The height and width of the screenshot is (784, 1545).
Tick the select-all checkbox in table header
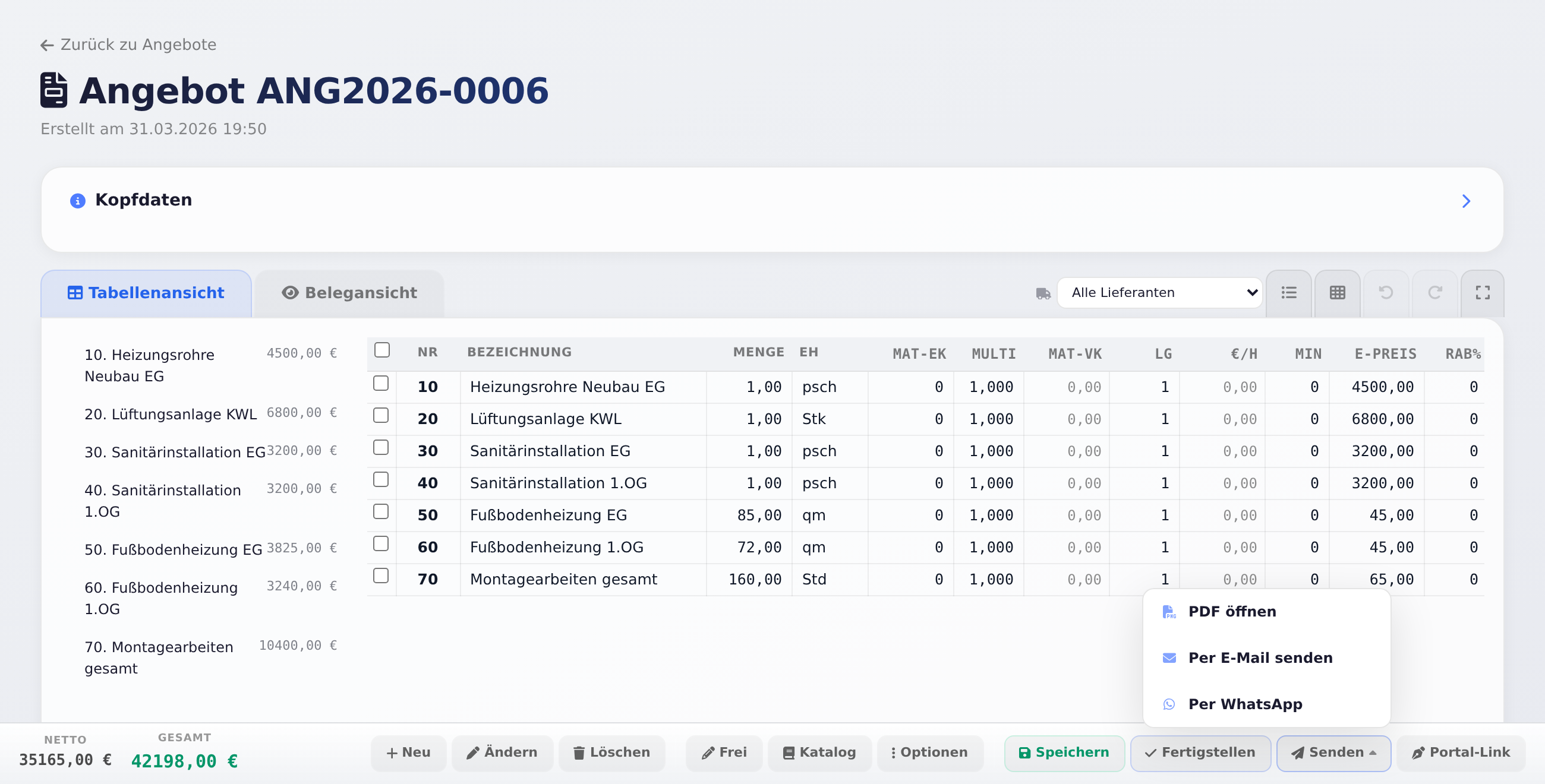click(x=382, y=350)
